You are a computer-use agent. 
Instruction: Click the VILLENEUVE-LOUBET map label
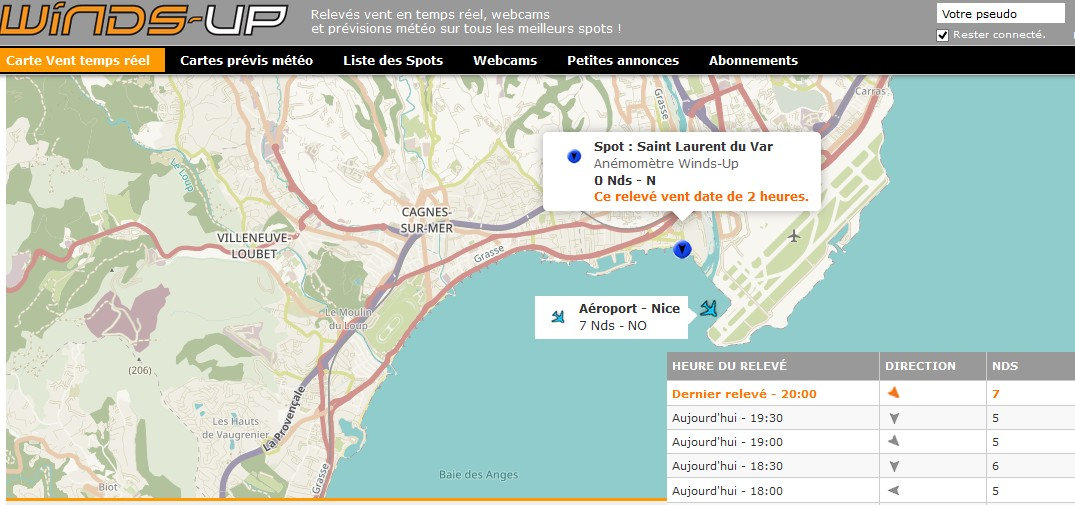(x=256, y=245)
